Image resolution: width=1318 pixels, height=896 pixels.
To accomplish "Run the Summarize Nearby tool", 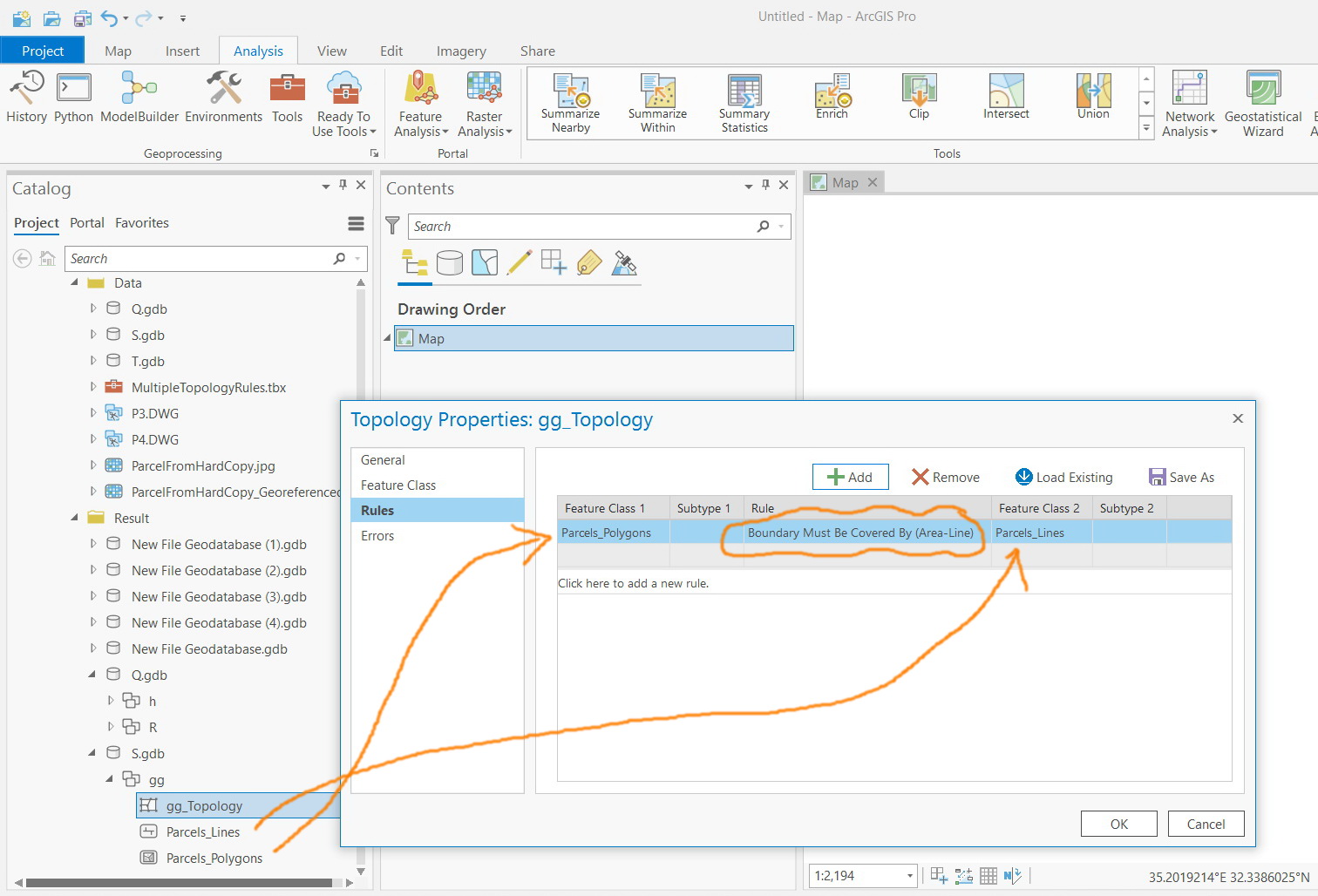I will coord(571,104).
